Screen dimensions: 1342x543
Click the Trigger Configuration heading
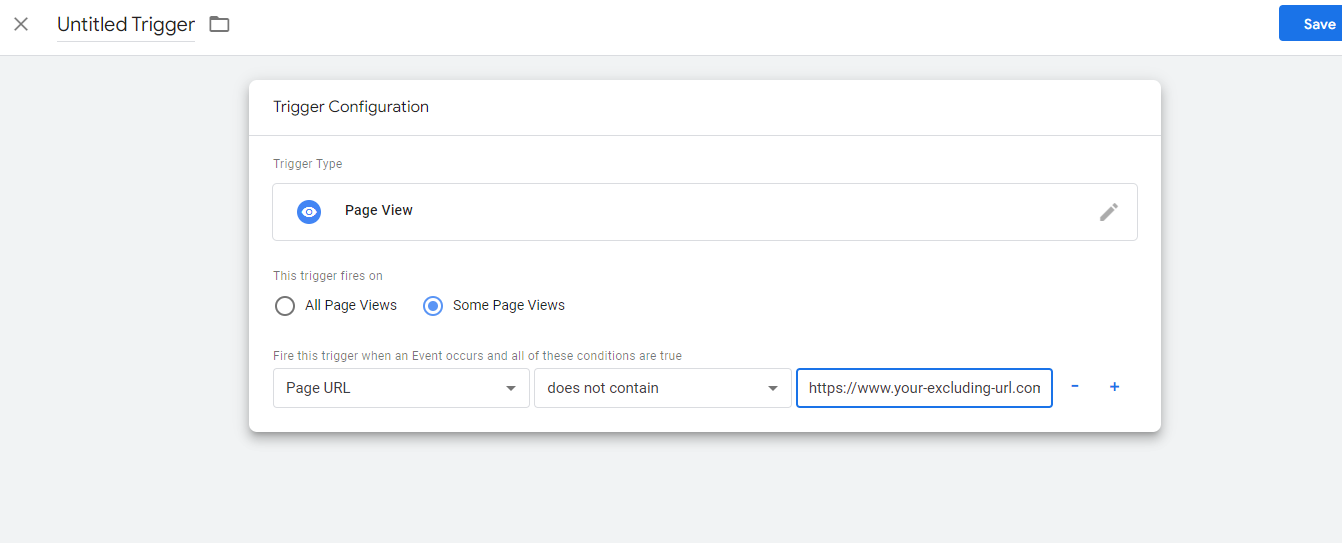[x=351, y=107]
